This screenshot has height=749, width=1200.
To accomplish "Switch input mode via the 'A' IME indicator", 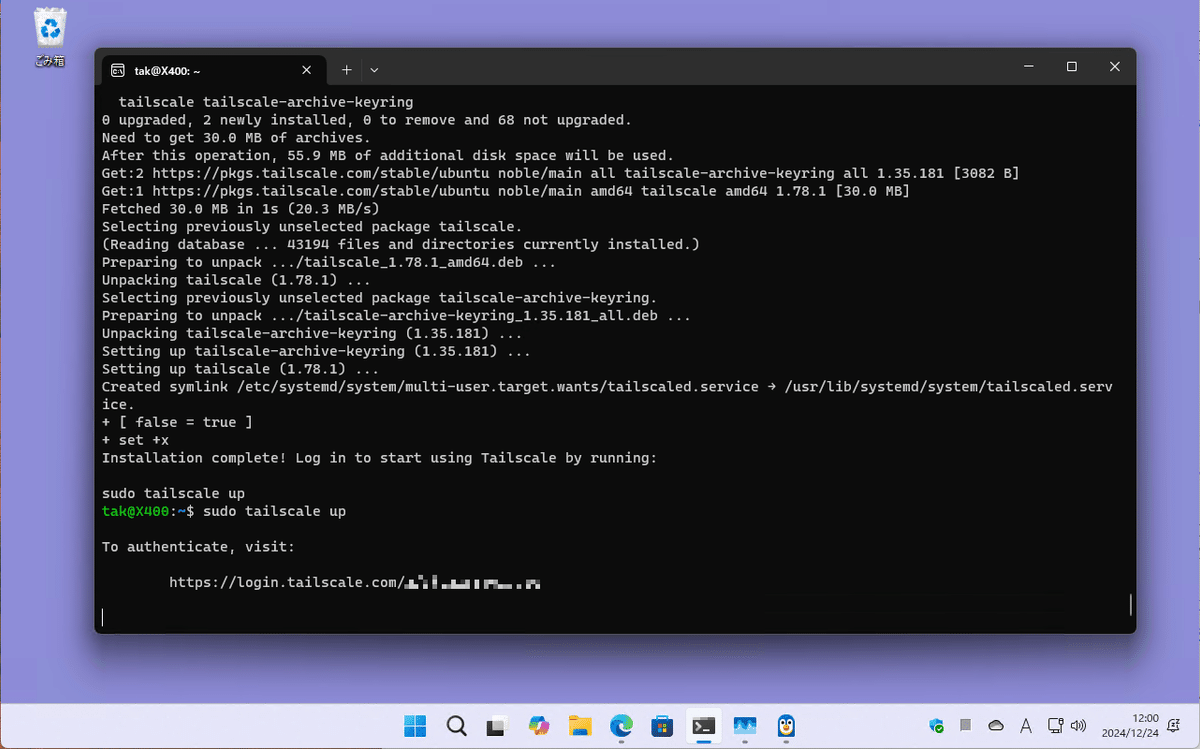I will tap(1026, 726).
